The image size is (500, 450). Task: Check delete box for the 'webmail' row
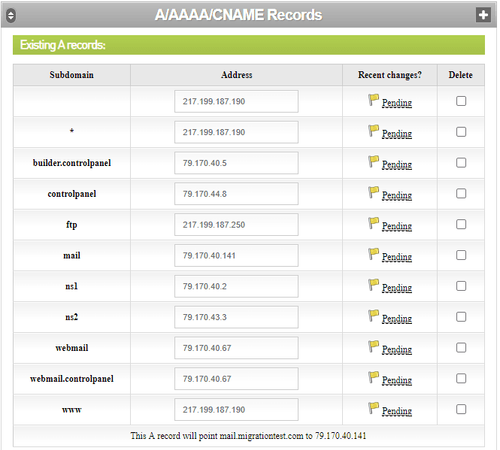[x=461, y=348]
